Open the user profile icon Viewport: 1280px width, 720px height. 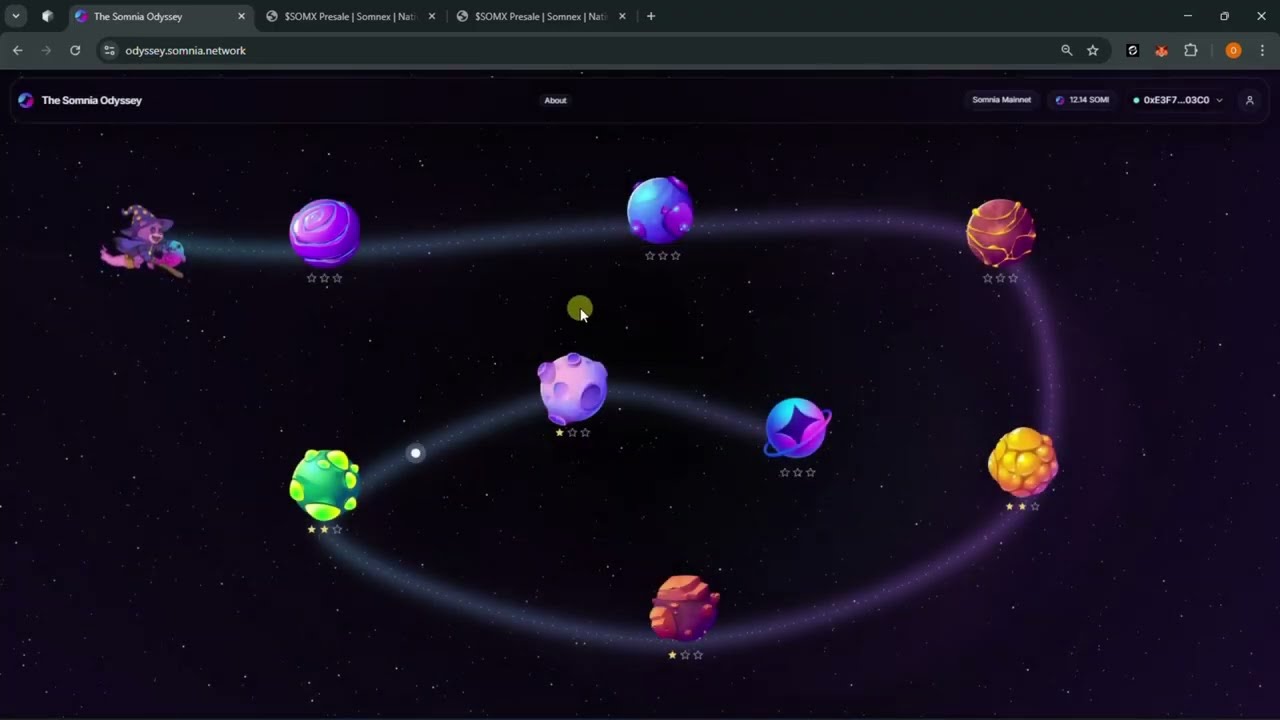(x=1249, y=100)
